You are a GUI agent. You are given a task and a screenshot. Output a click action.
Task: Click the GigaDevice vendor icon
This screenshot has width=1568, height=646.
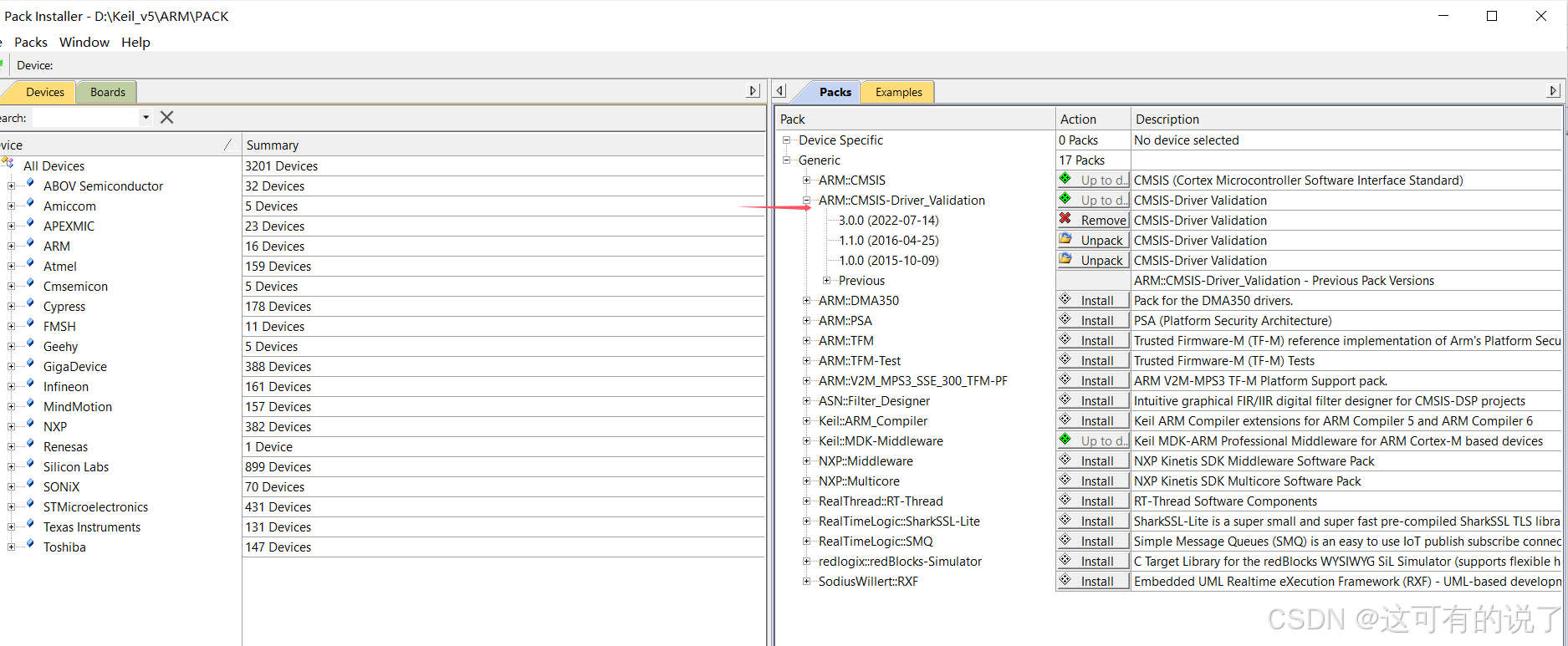29,365
